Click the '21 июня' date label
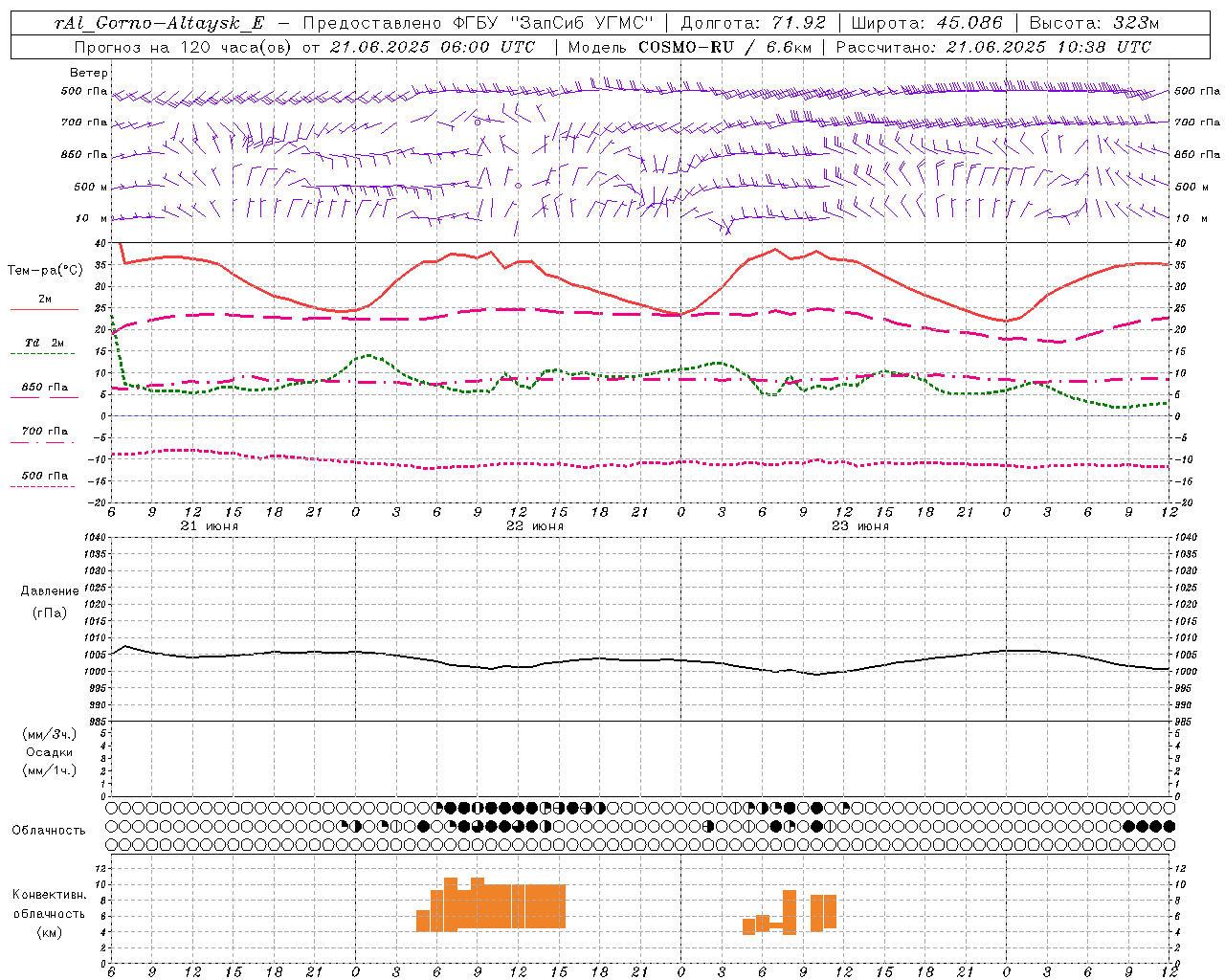This screenshot has height=980, width=1225. pyautogui.click(x=210, y=526)
